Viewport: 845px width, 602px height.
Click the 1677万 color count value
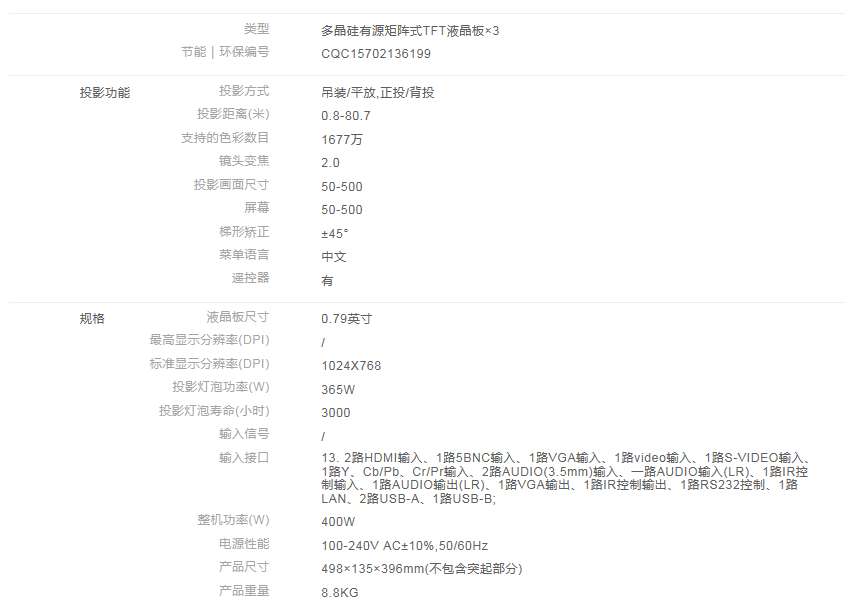coord(342,140)
